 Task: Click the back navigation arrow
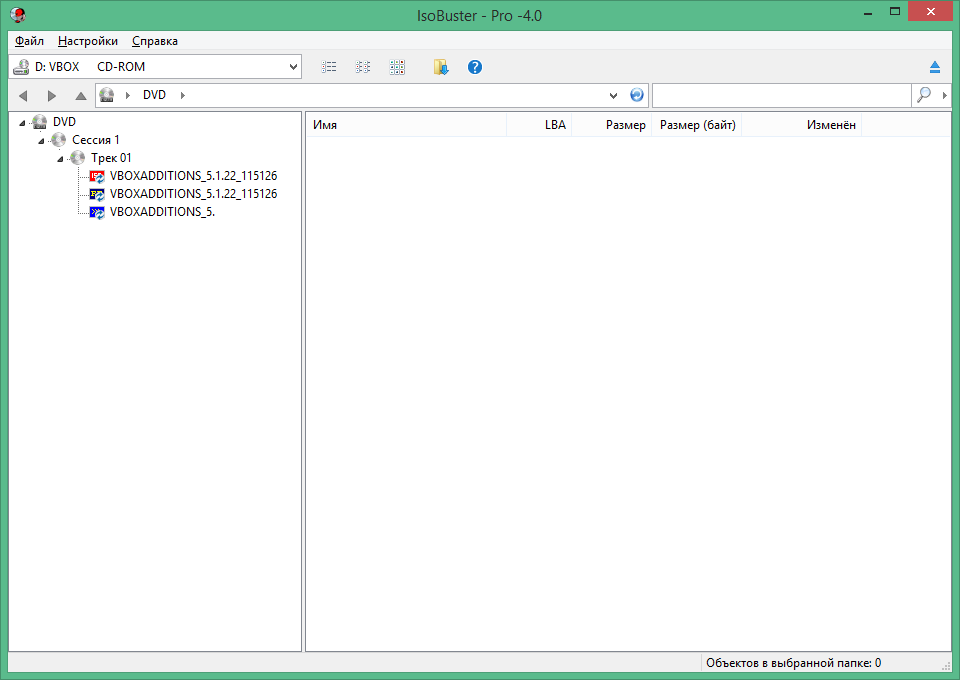(x=23, y=96)
